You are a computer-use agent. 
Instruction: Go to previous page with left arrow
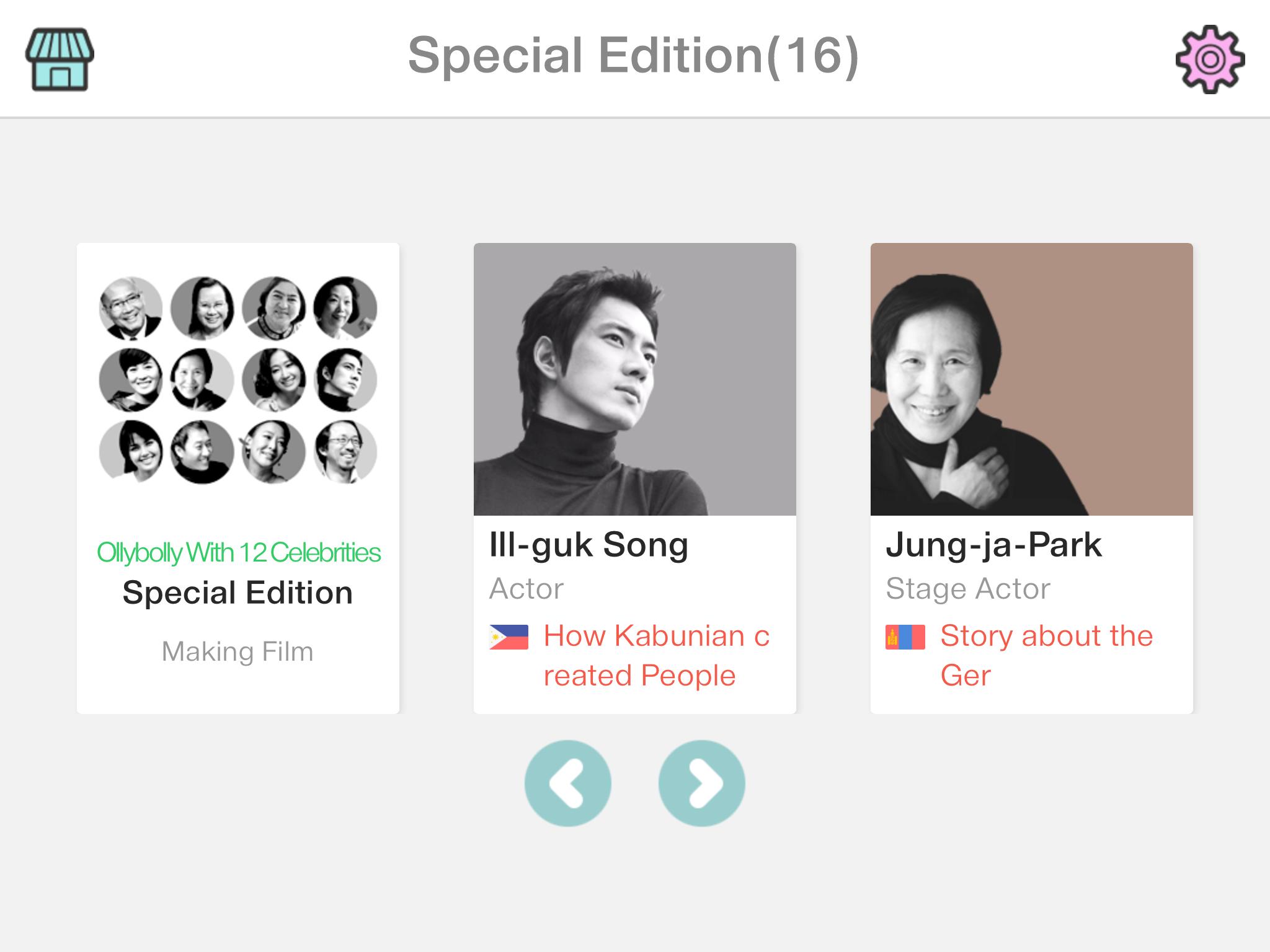click(x=567, y=783)
